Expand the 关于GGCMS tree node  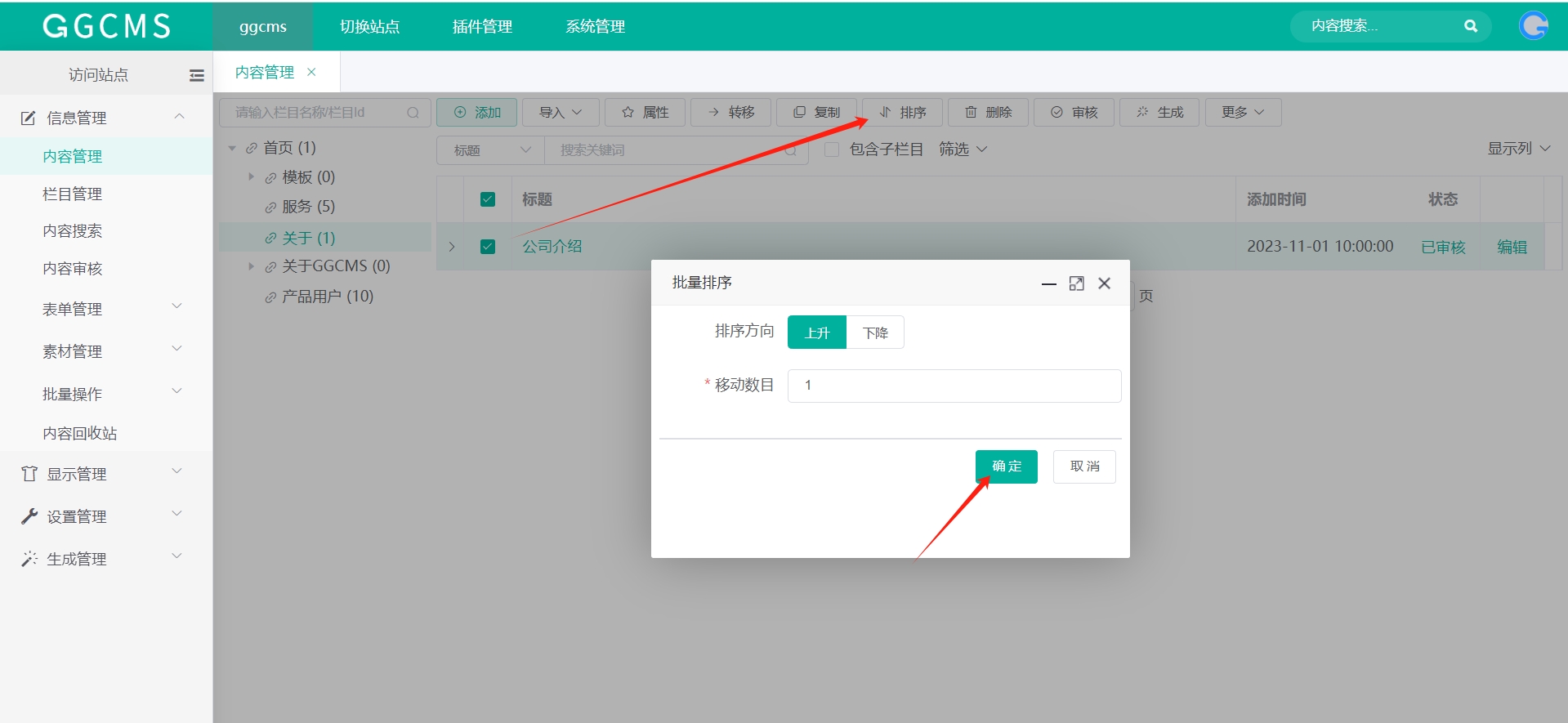click(x=252, y=266)
